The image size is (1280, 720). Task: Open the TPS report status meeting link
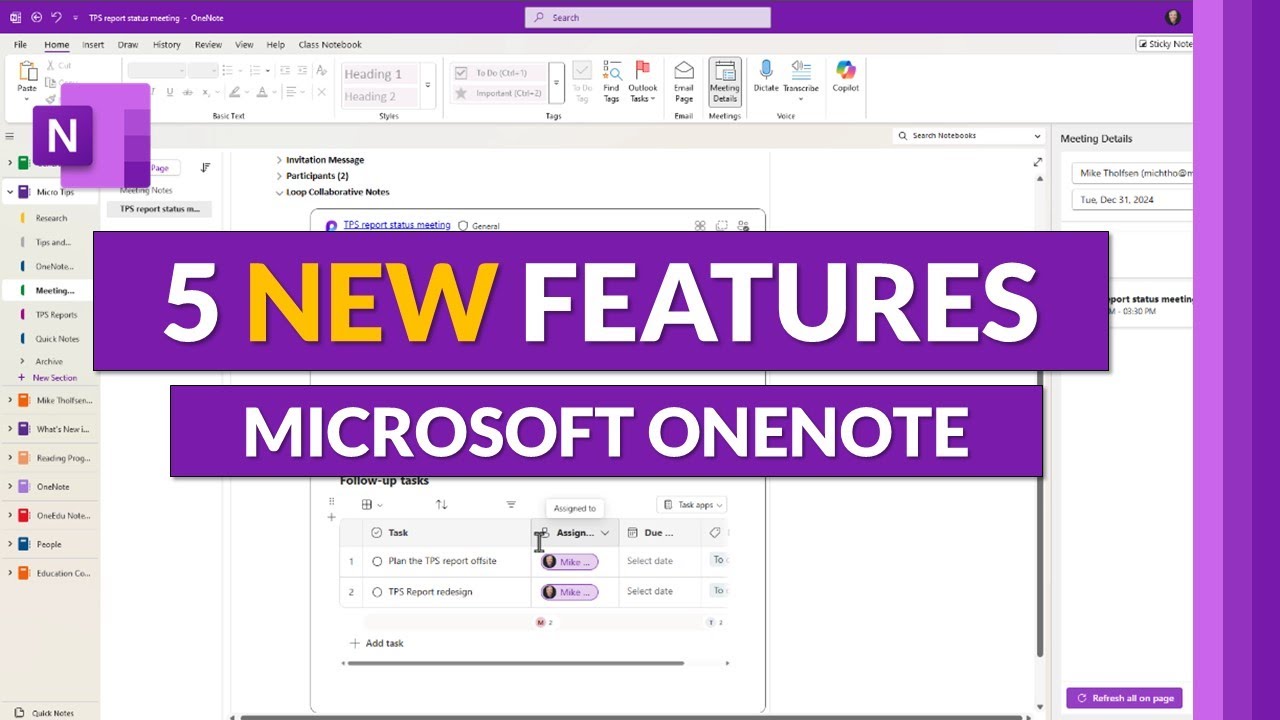point(397,225)
